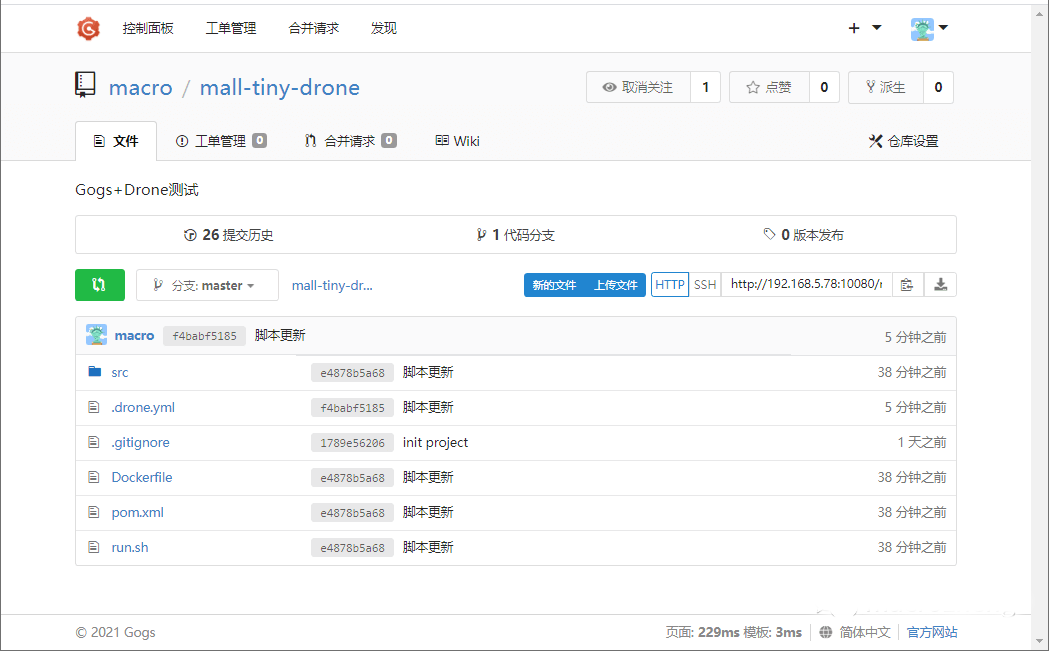Open the Wiki tab

click(458, 141)
